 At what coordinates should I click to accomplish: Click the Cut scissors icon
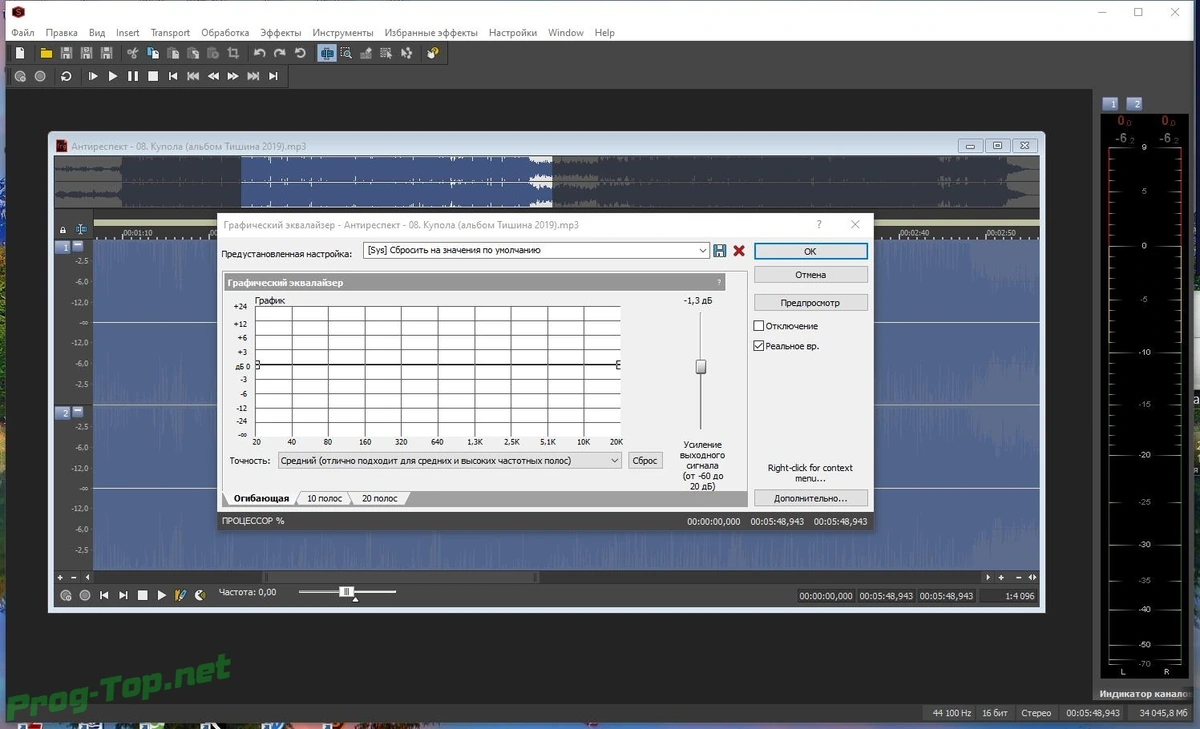pyautogui.click(x=132, y=53)
